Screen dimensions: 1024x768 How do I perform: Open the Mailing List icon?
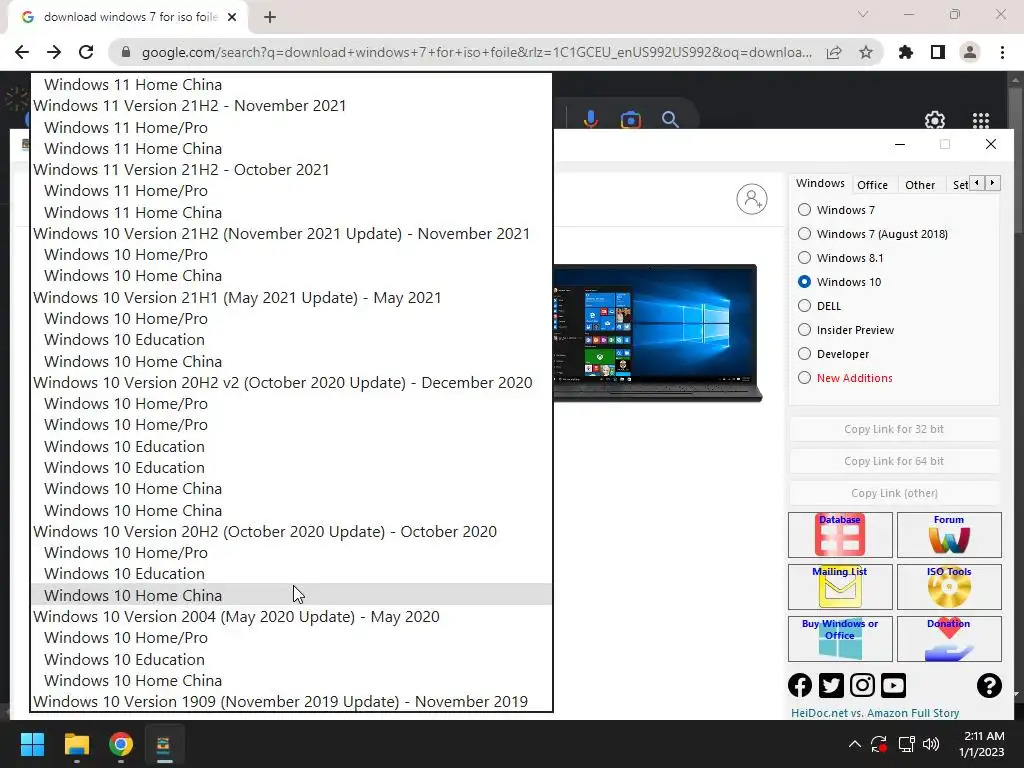point(840,586)
